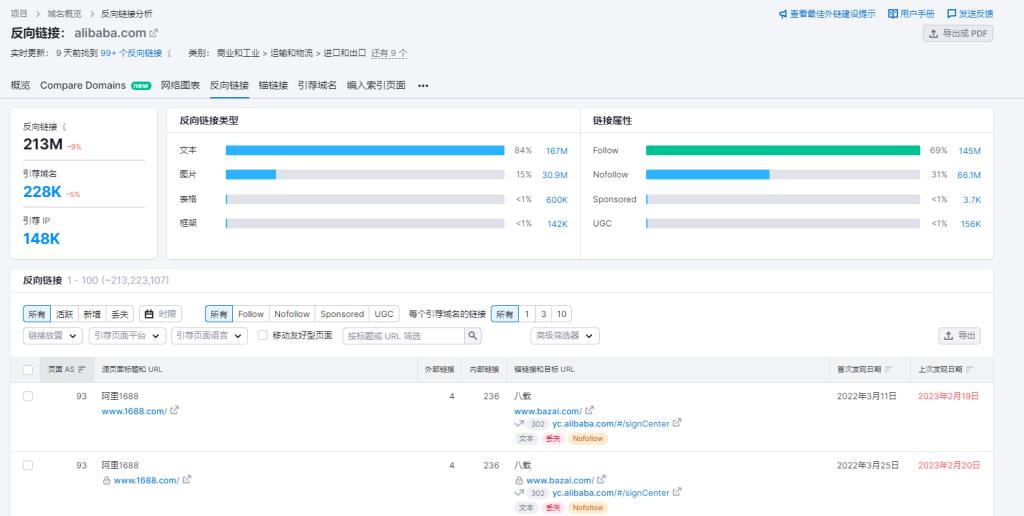The image size is (1024, 516).
Task: Click the 30.9M 图片 count
Action: [x=555, y=175]
